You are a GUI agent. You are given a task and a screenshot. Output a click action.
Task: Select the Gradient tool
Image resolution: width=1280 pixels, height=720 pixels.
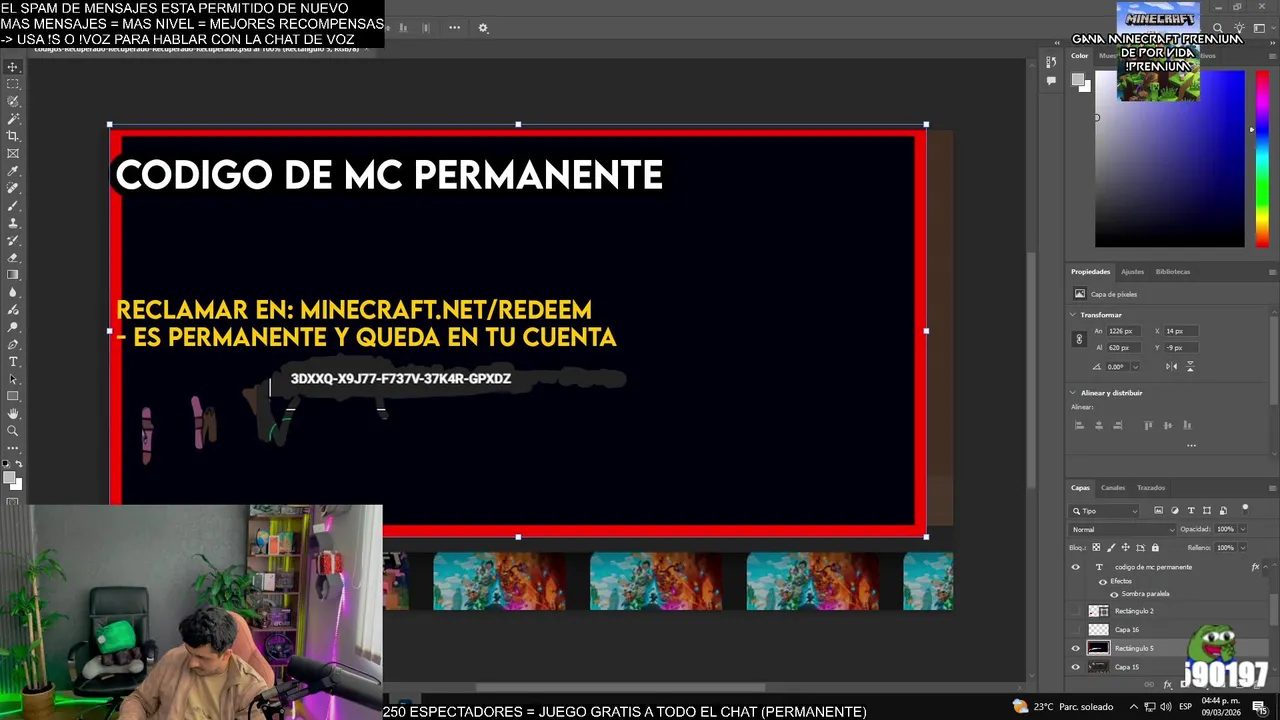[x=13, y=275]
